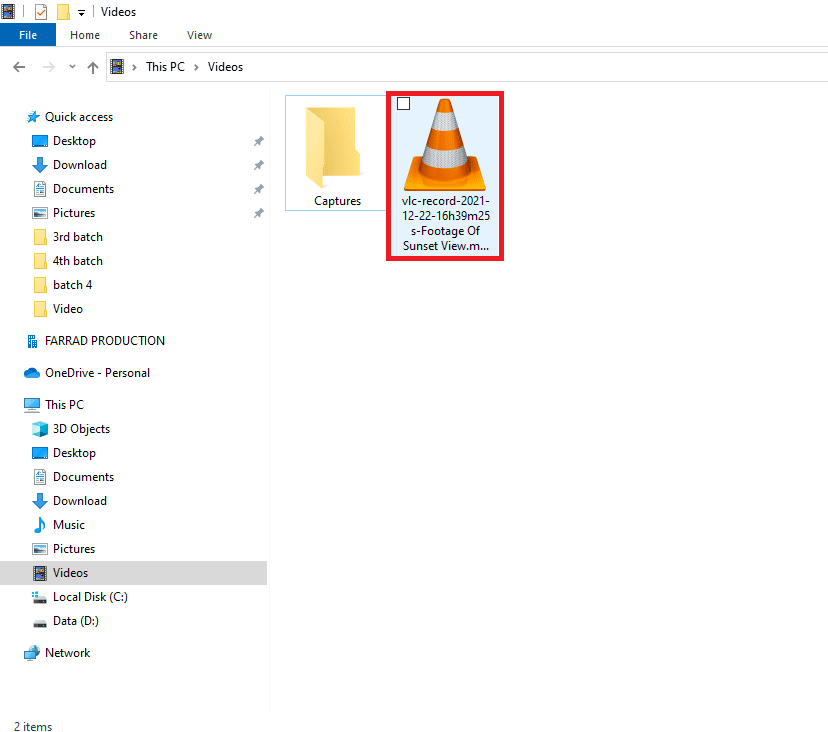Switch to the View ribbon tab
The height and width of the screenshot is (732, 828).
tap(199, 35)
